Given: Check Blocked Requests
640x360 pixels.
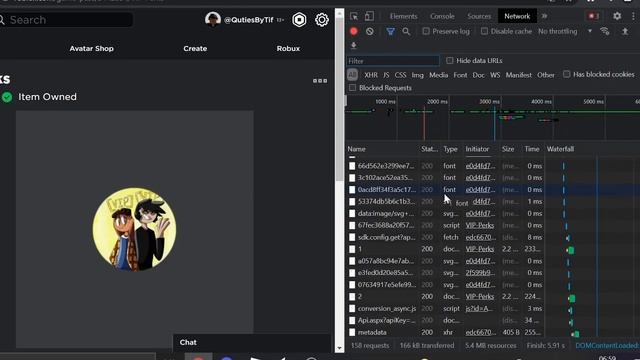Looking at the screenshot, I should pos(352,88).
